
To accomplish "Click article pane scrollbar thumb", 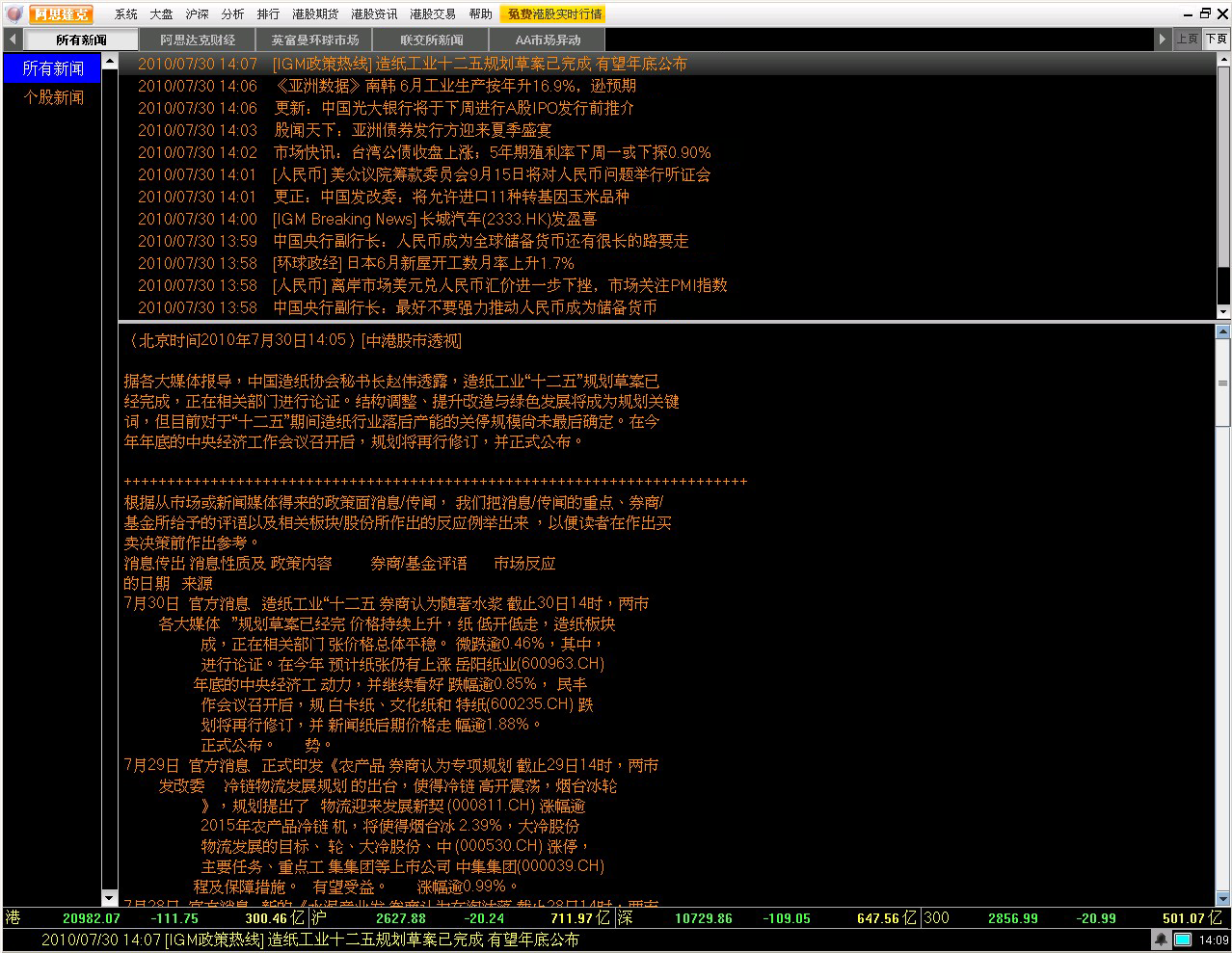I will coord(1222,383).
